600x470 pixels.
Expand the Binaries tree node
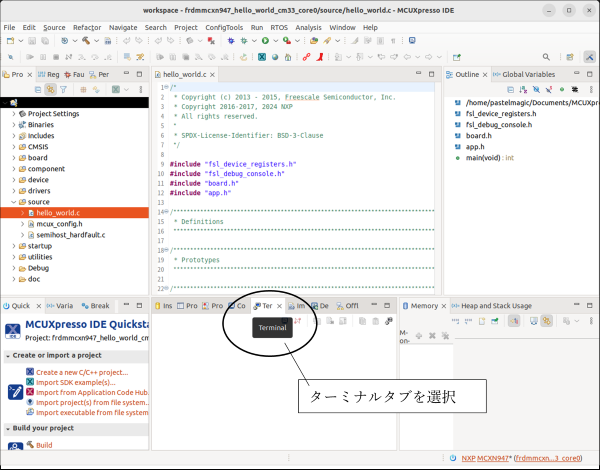pyautogui.click(x=14, y=124)
